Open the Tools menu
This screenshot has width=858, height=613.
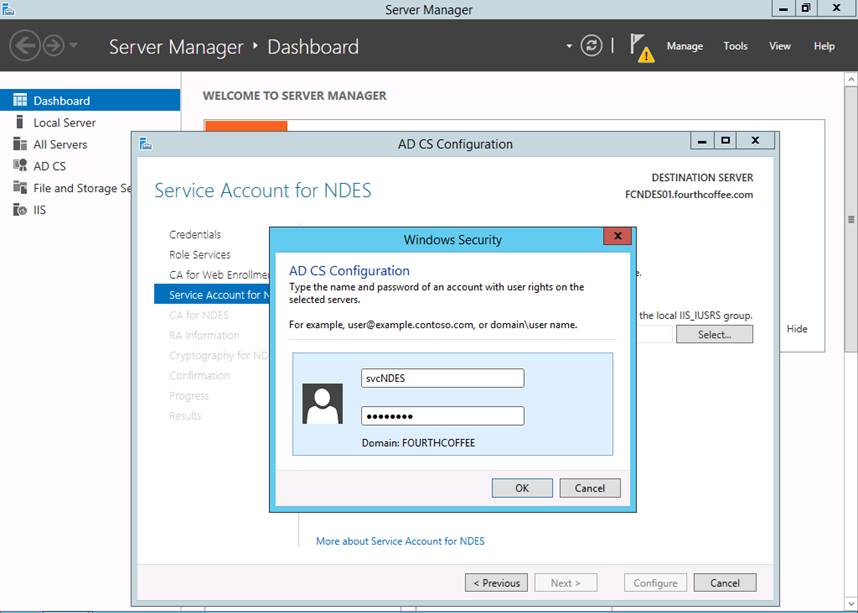735,46
